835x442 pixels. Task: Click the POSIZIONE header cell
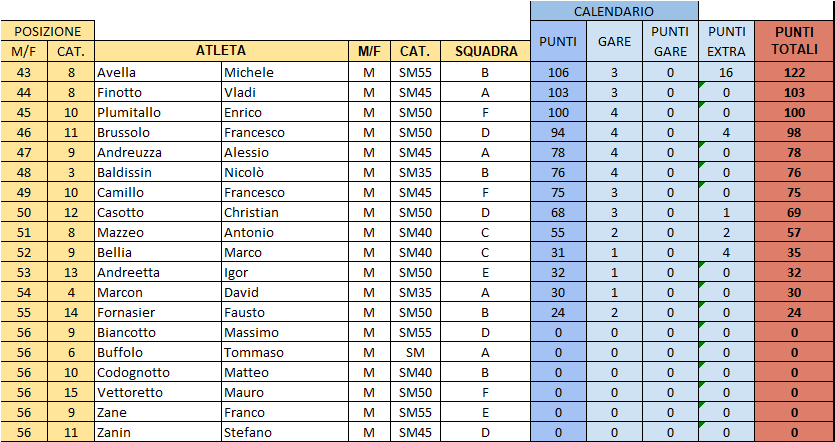coord(48,32)
